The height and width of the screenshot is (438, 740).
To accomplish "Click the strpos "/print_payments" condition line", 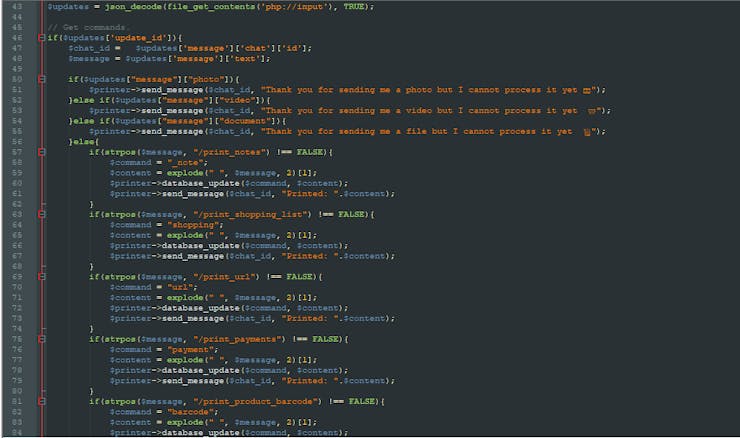I will point(219,339).
